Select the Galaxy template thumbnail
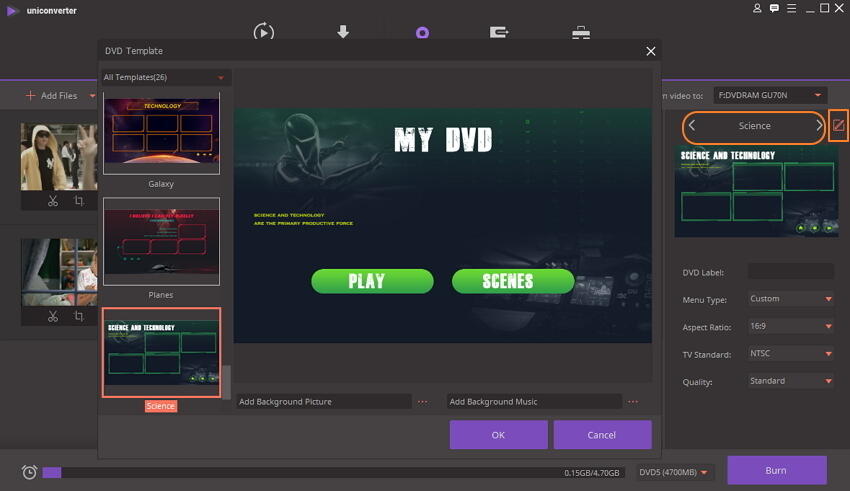 [162, 133]
